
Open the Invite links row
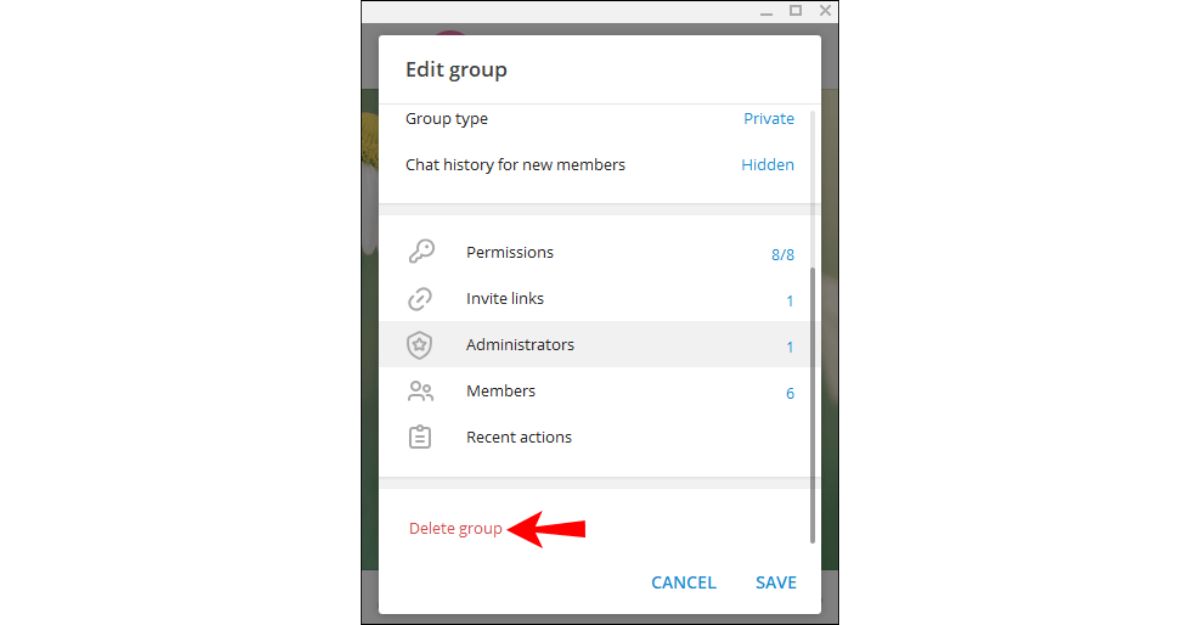(594, 298)
